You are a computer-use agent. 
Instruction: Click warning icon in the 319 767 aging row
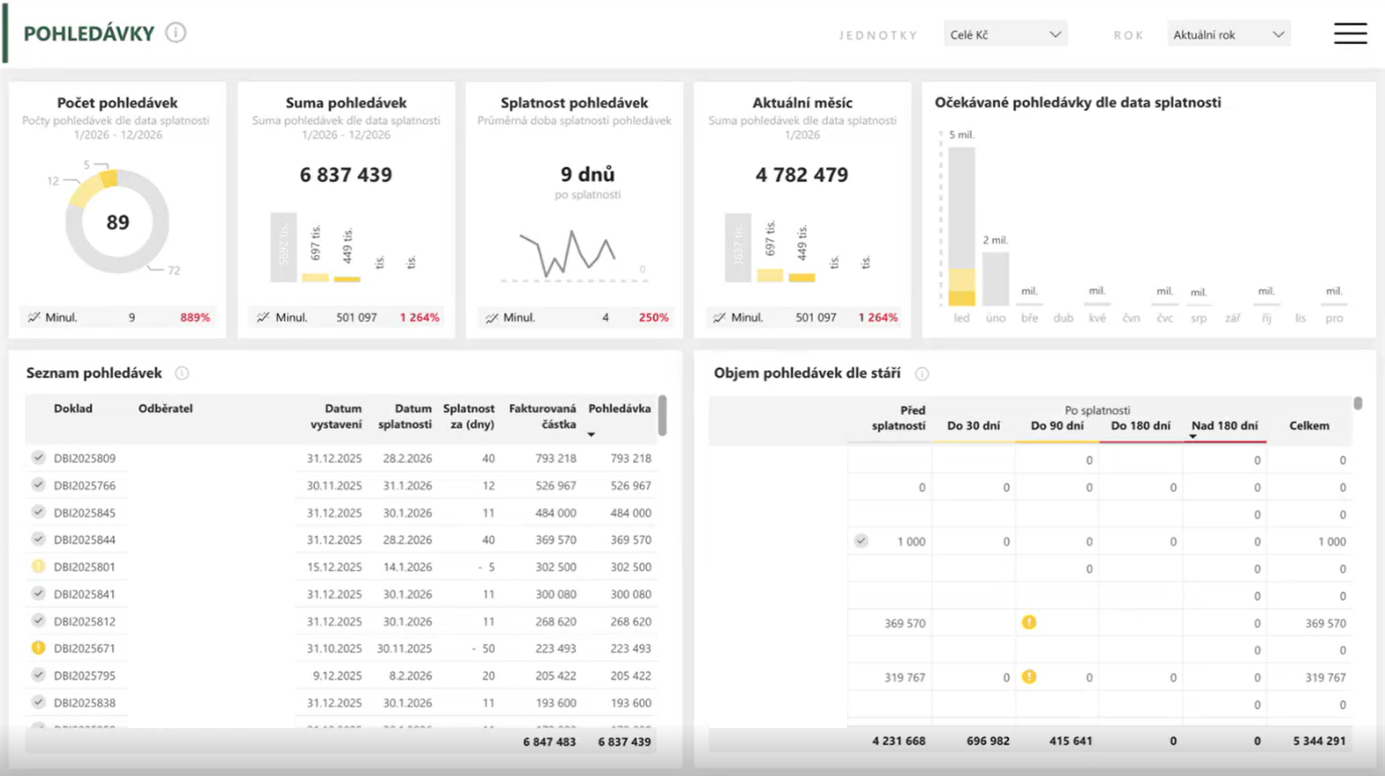(x=1031, y=676)
